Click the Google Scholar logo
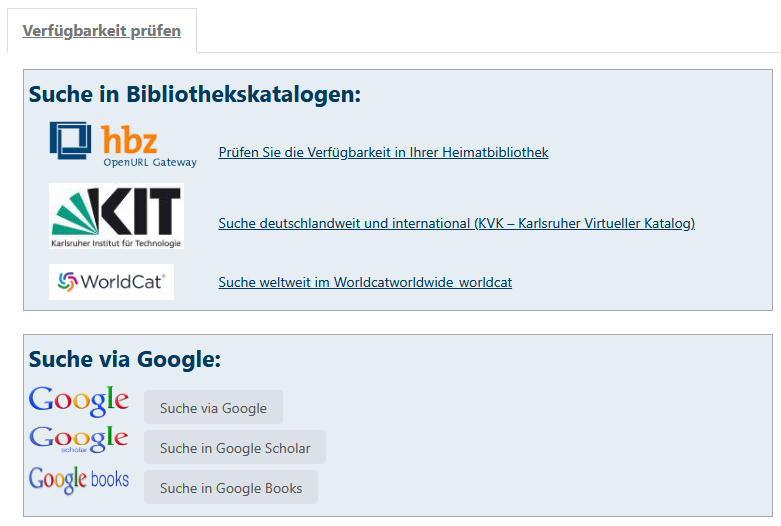 click(79, 439)
